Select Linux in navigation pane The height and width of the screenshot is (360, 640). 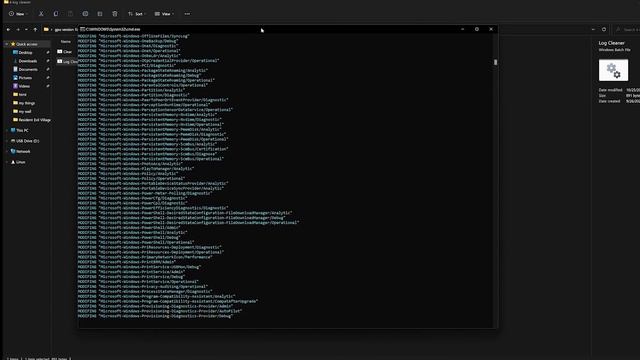(x=20, y=162)
